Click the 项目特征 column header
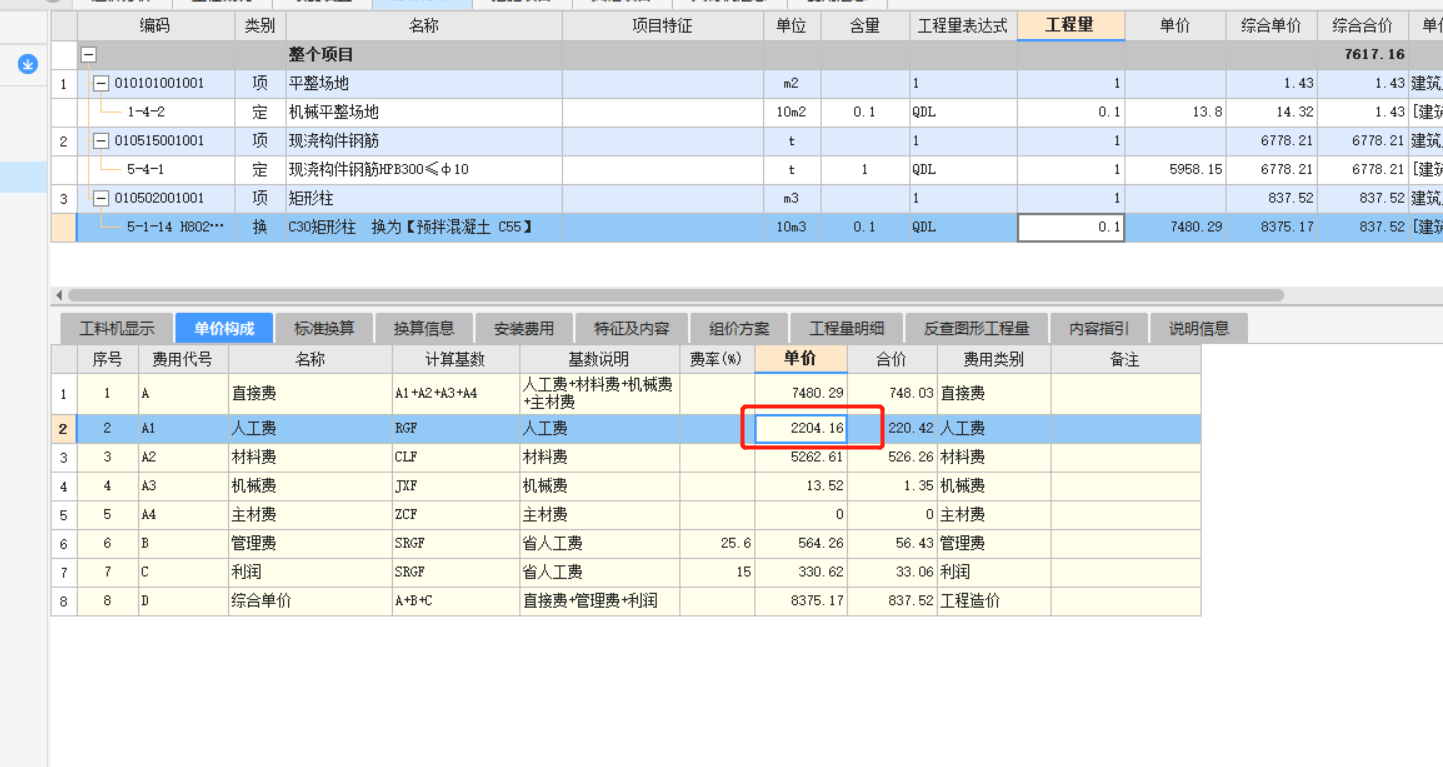 point(662,26)
